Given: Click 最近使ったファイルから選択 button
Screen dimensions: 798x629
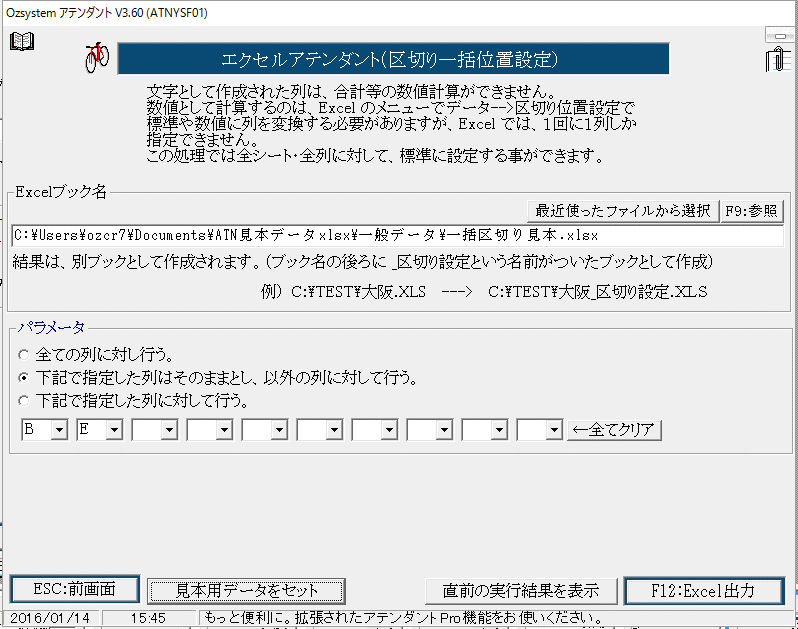Looking at the screenshot, I should [x=622, y=211].
